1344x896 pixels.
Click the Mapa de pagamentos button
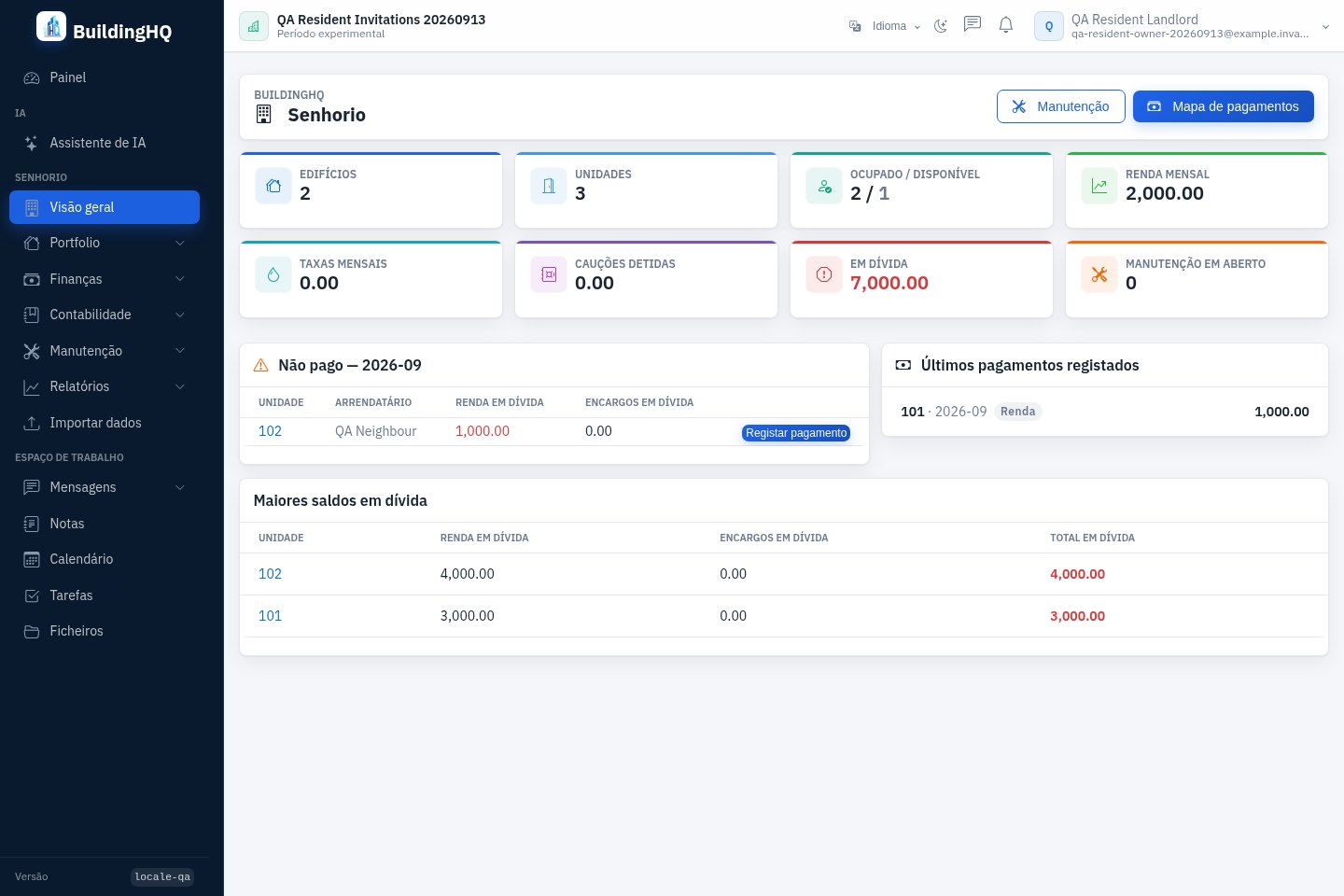[x=1223, y=106]
